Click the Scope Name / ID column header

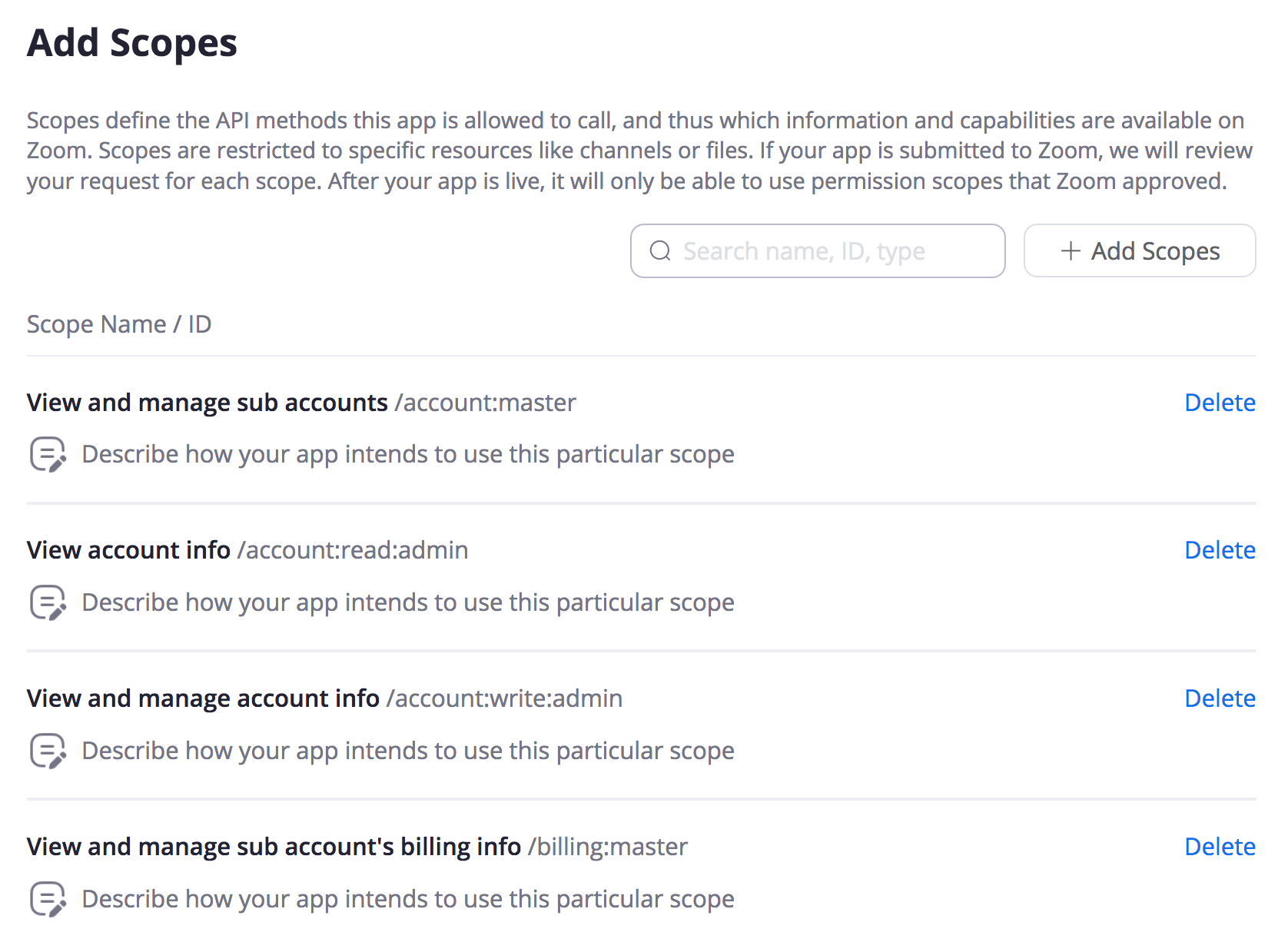[x=119, y=324]
